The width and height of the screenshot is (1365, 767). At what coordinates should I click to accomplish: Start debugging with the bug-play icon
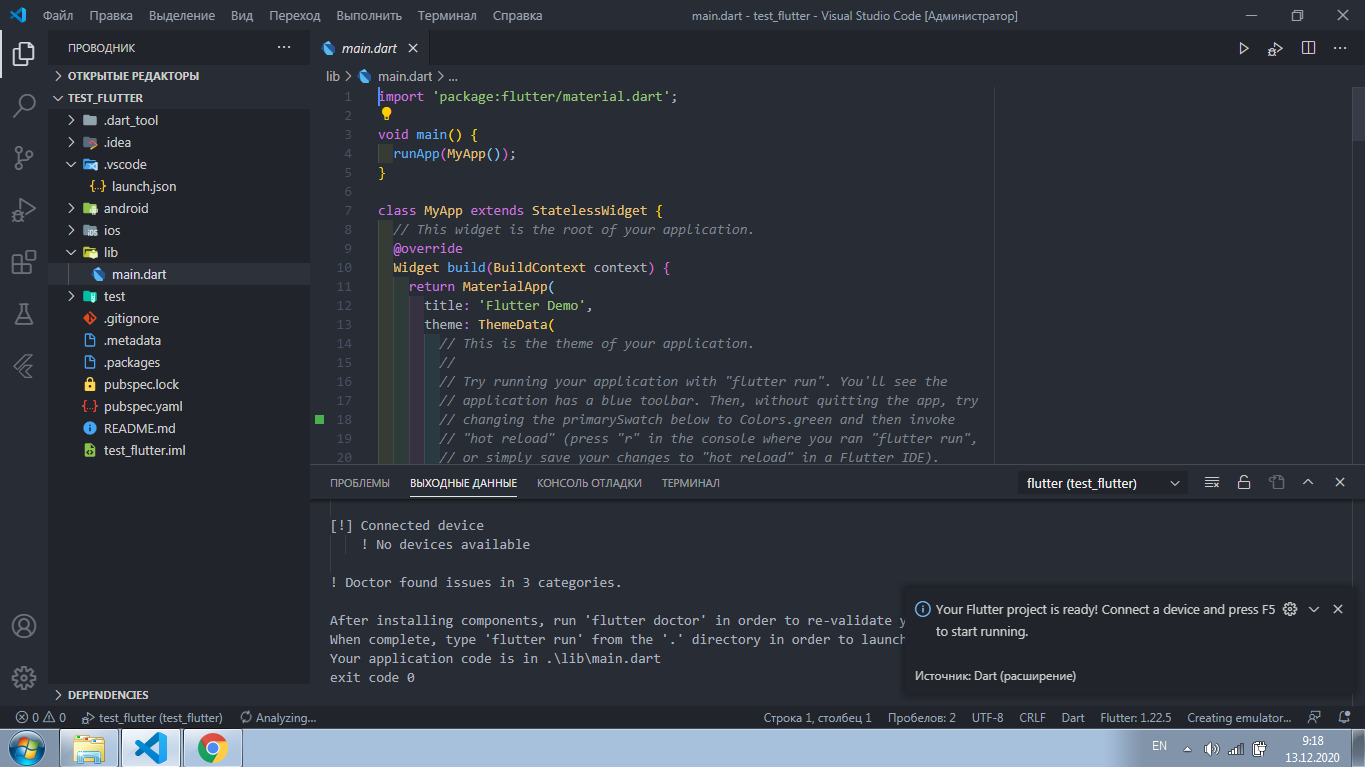click(1275, 48)
